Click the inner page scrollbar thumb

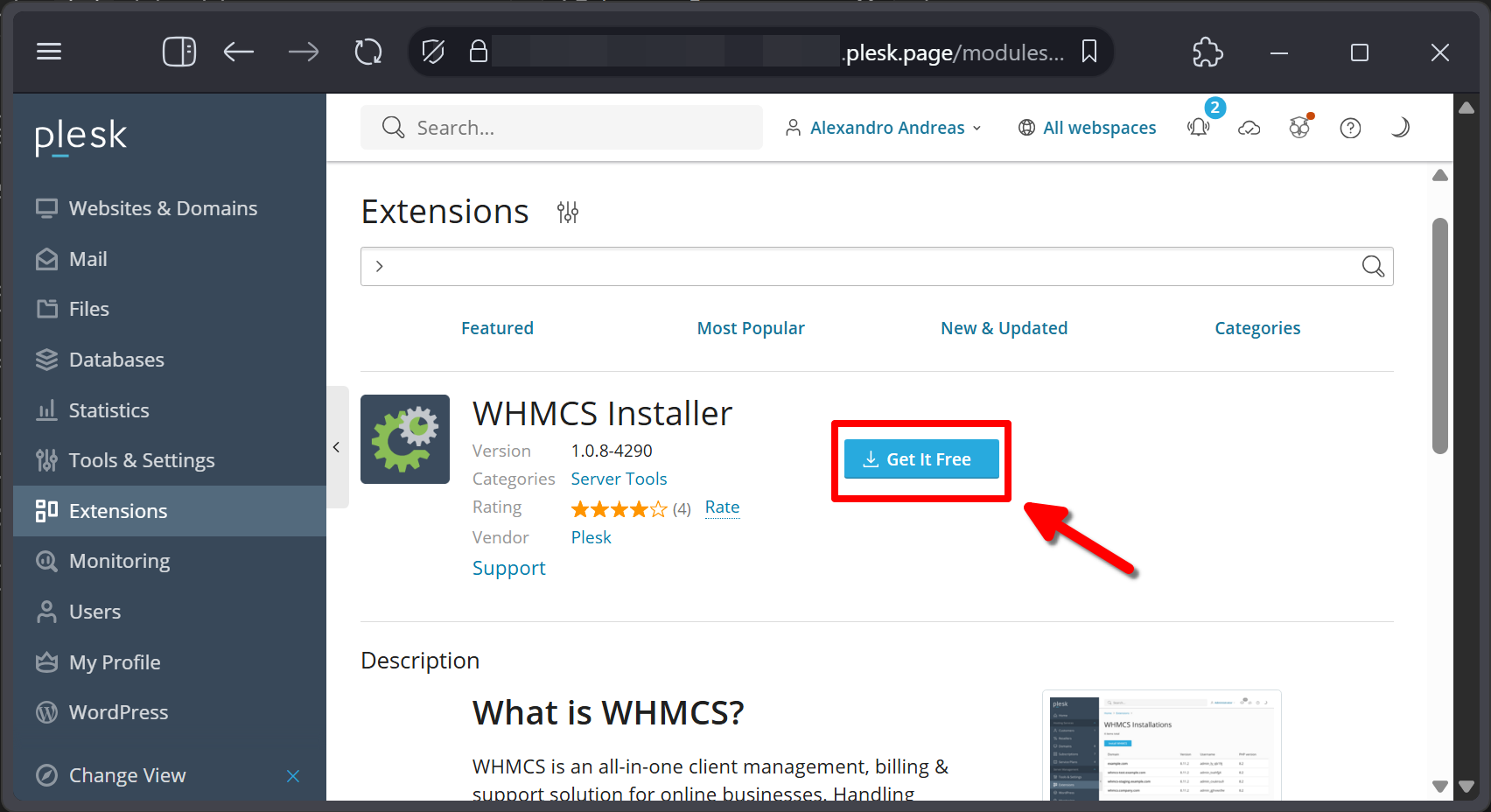click(x=1440, y=336)
